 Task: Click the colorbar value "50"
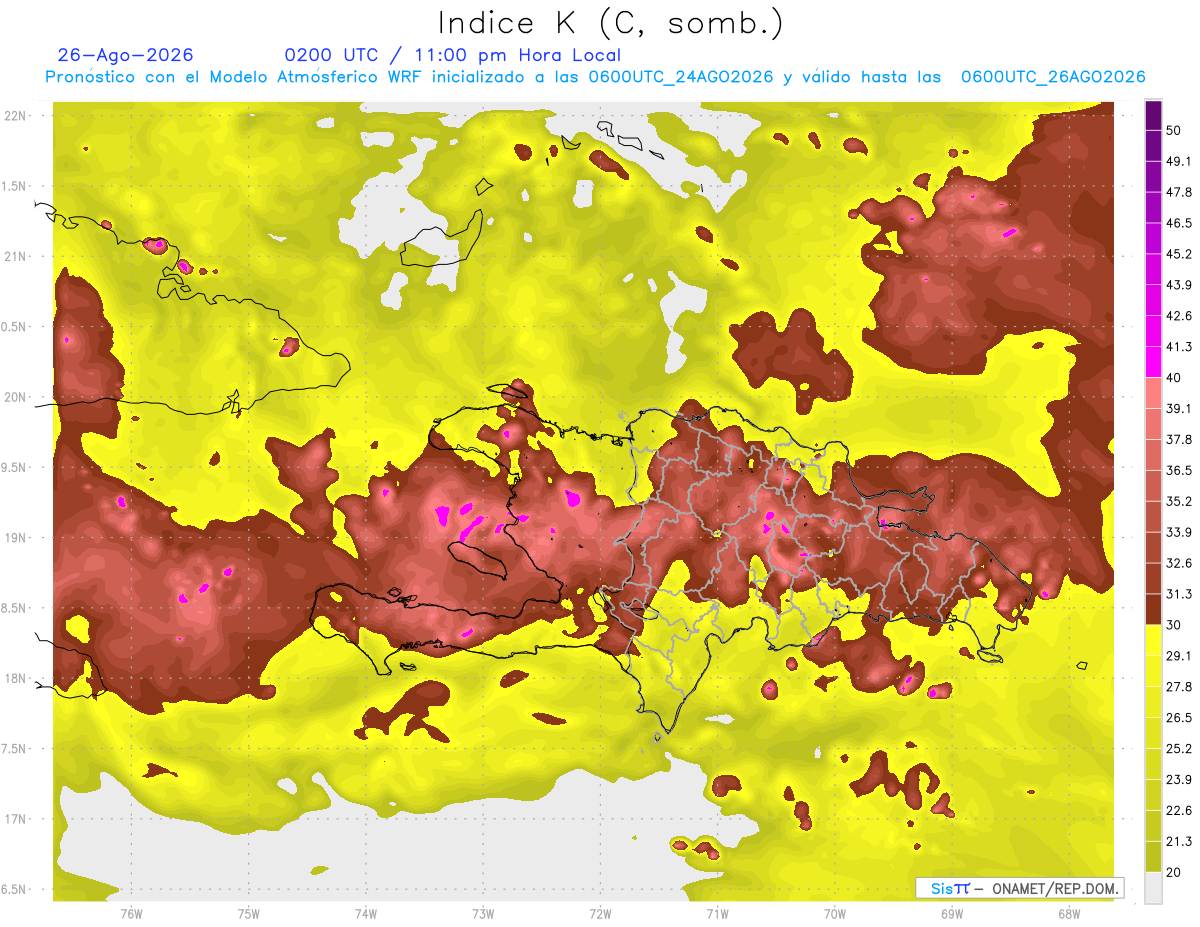1174,130
